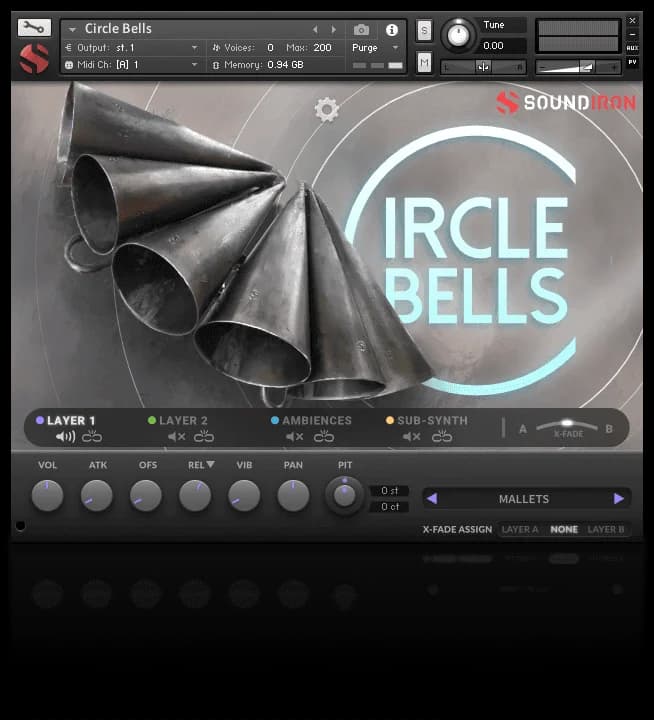This screenshot has width=654, height=720.
Task: Click the Soundiron brand logo
Action: click(x=565, y=102)
